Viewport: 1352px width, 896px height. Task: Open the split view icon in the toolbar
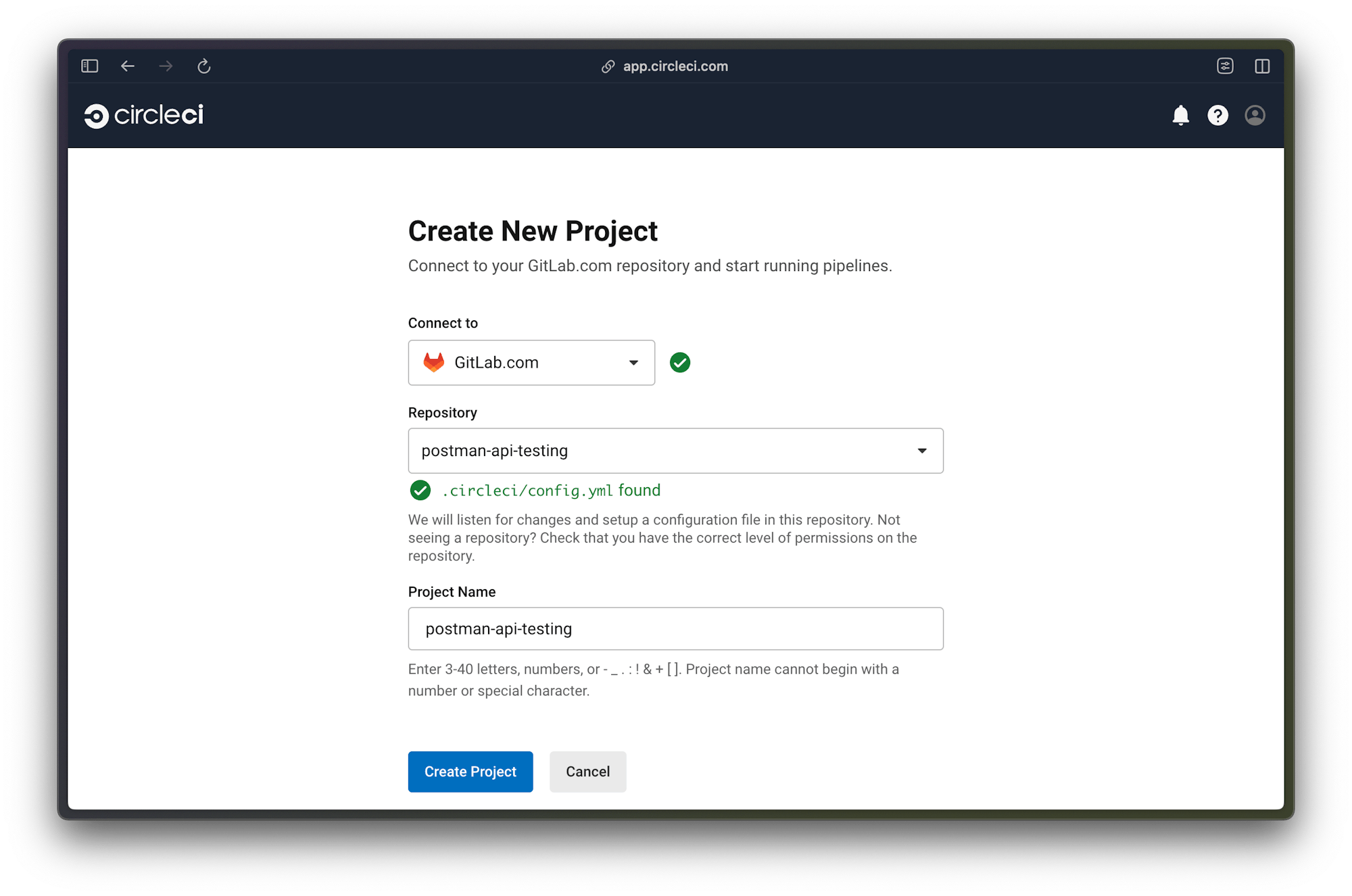pyautogui.click(x=1263, y=66)
